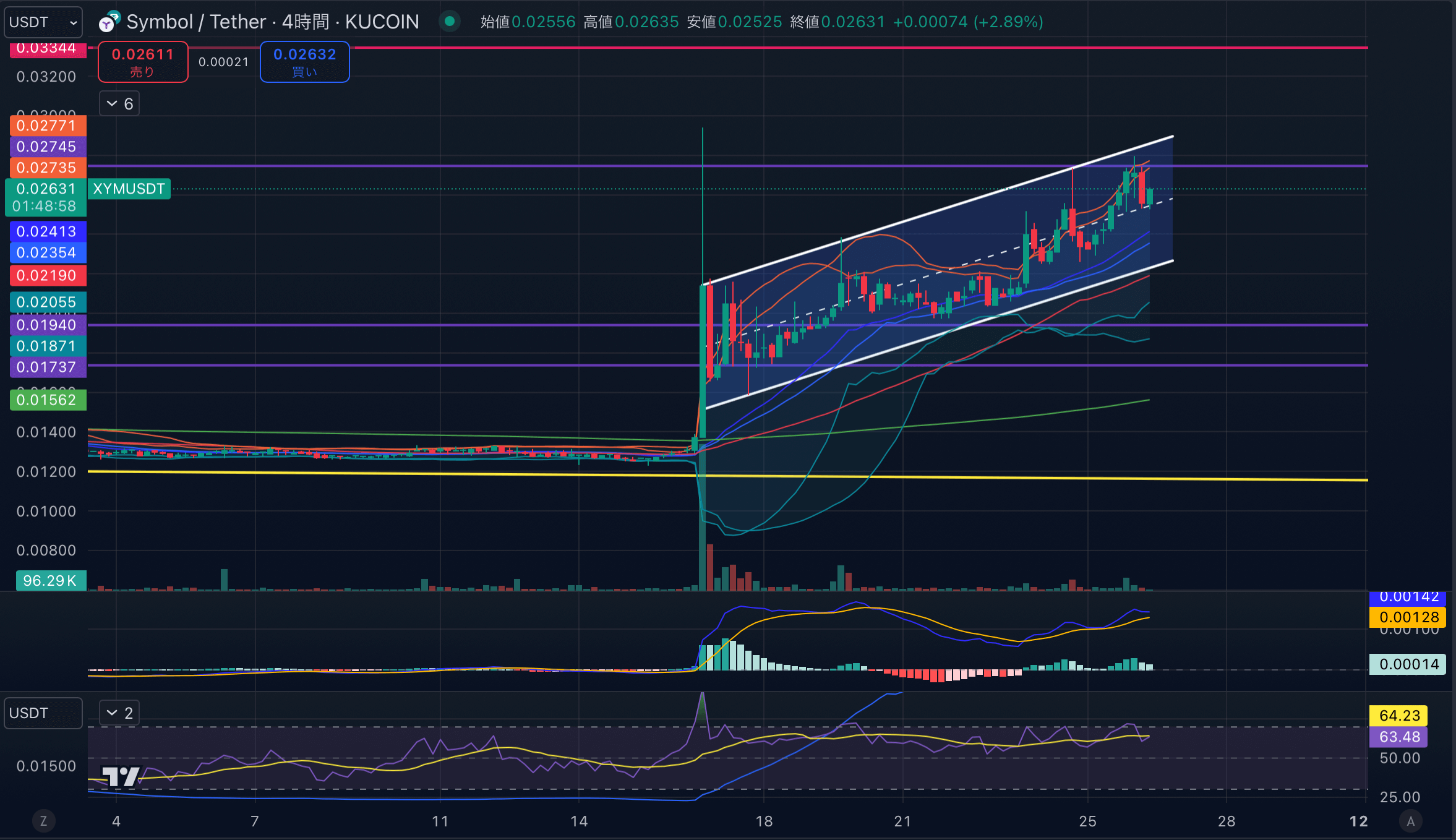Click the 0.02354 blue price label

pyautogui.click(x=48, y=252)
